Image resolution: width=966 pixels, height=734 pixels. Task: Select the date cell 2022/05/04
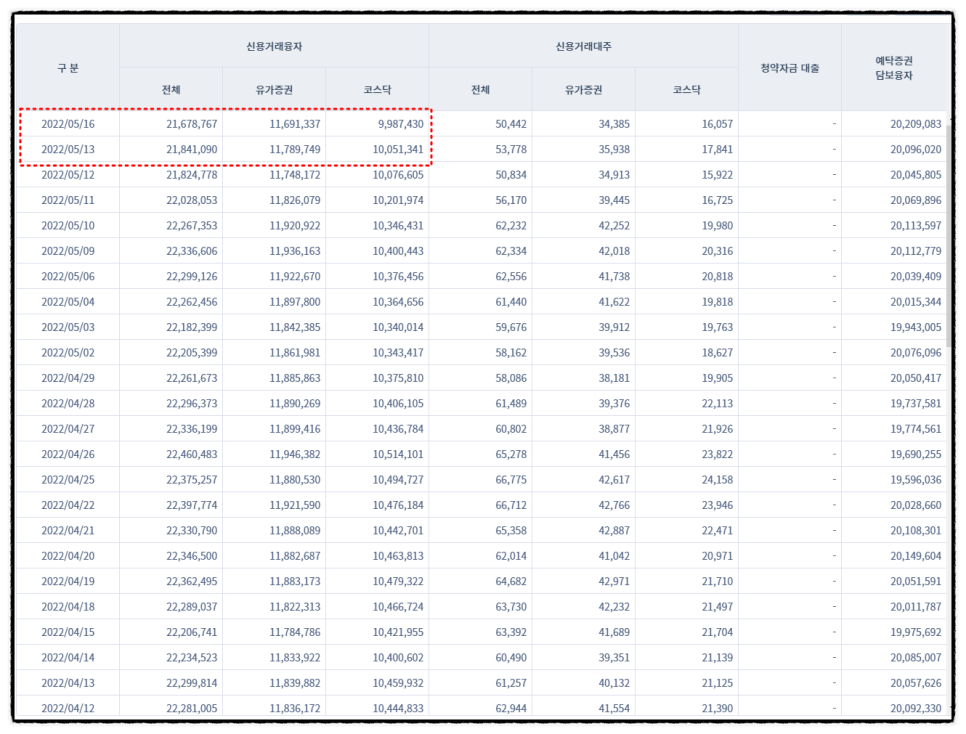(x=68, y=302)
